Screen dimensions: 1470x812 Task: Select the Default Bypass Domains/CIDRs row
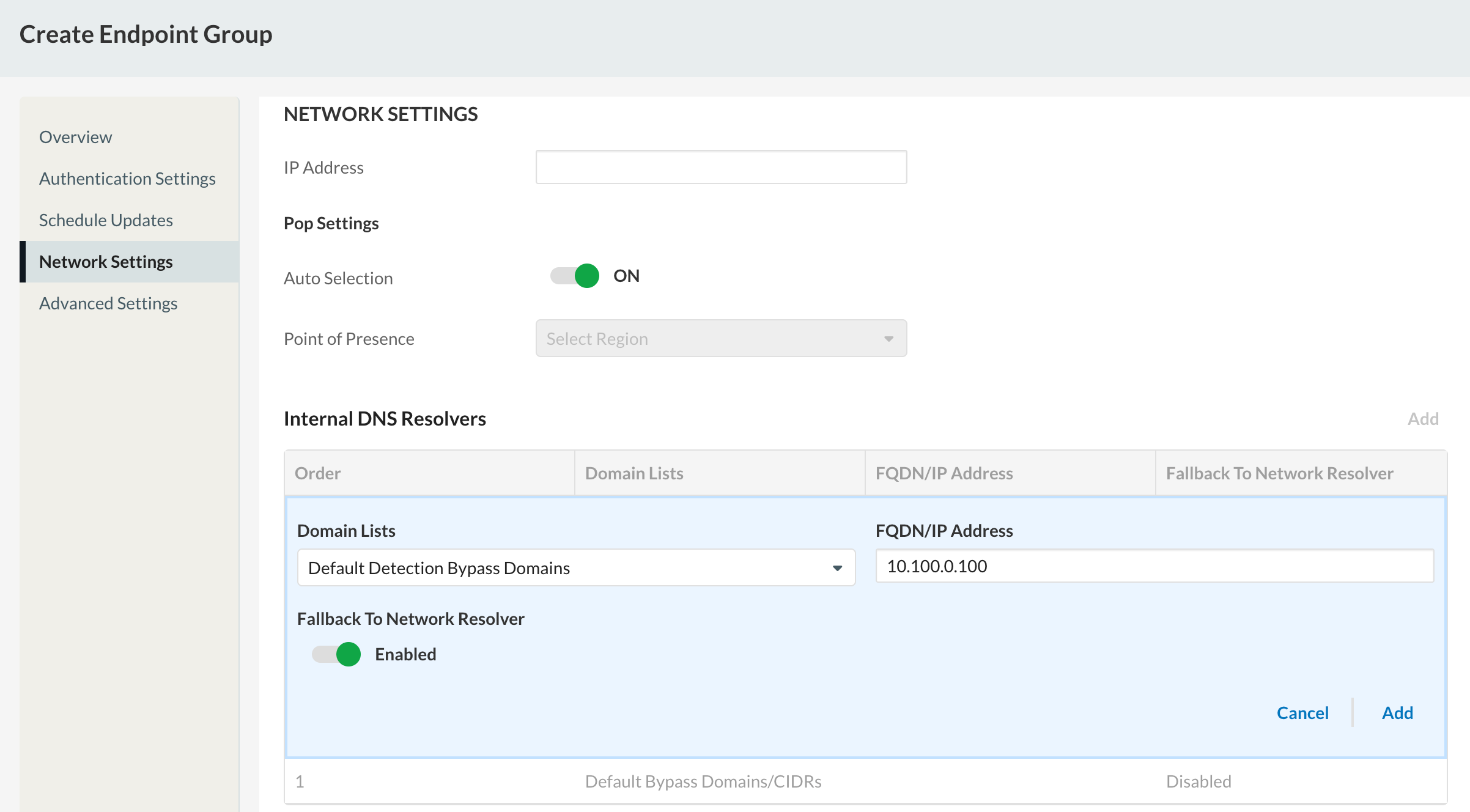865,781
